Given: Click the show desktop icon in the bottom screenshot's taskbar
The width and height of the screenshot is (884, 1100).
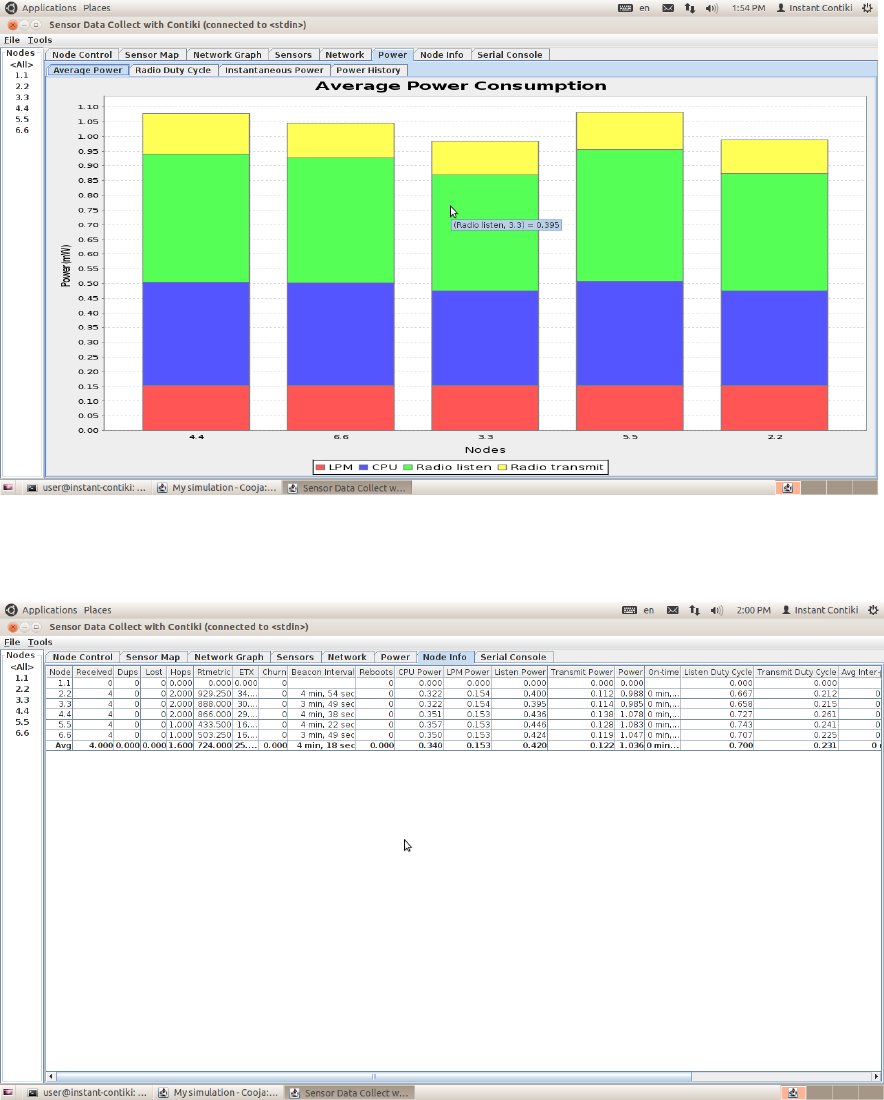Looking at the screenshot, I should pos(8,1093).
